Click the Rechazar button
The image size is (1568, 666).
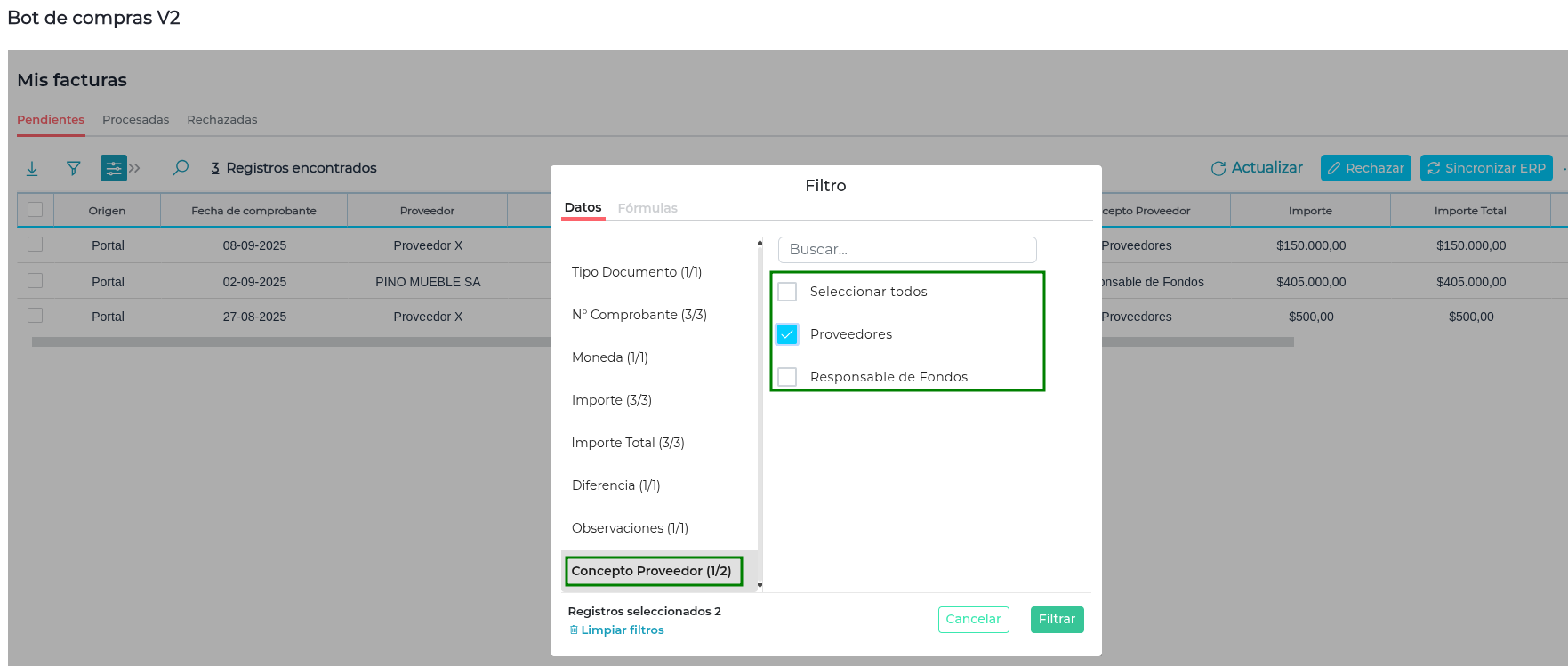click(x=1365, y=168)
